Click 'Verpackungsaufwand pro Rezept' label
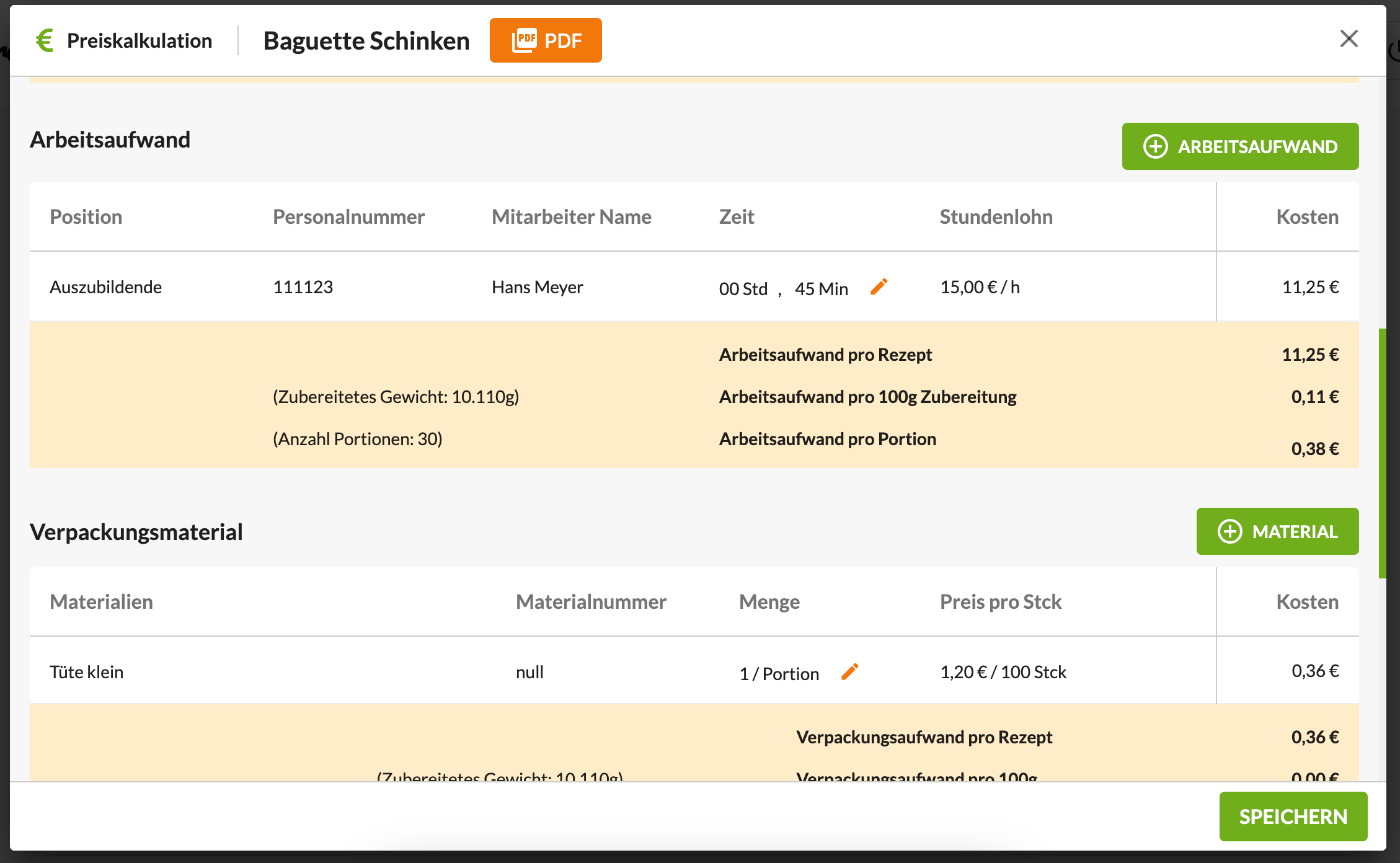Image resolution: width=1400 pixels, height=863 pixels. click(924, 737)
